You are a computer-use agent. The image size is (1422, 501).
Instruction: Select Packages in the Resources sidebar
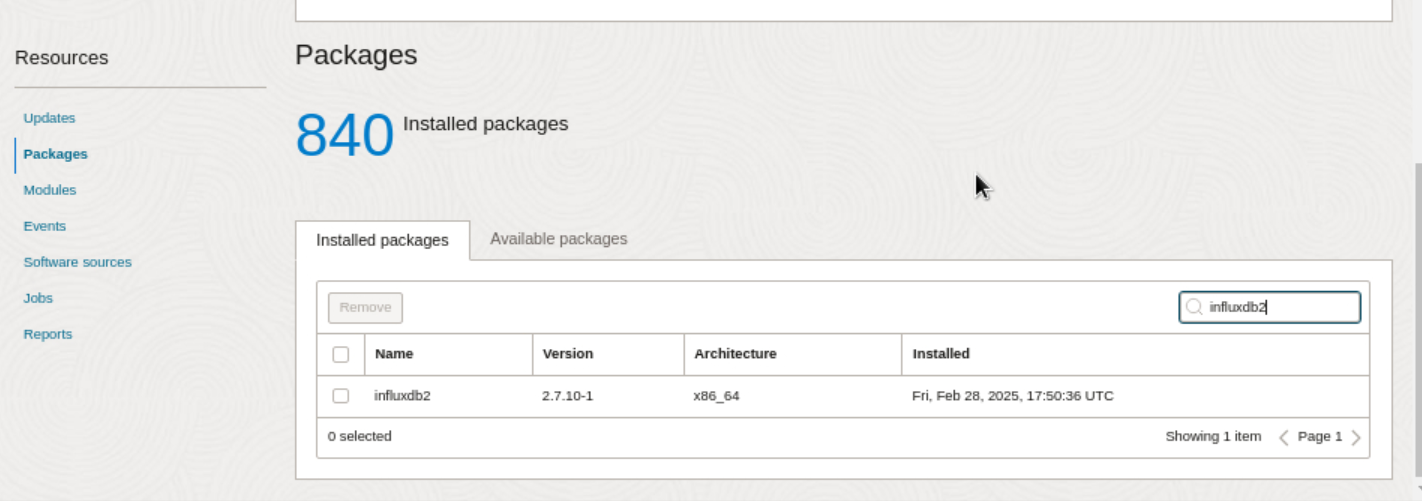tap(55, 154)
